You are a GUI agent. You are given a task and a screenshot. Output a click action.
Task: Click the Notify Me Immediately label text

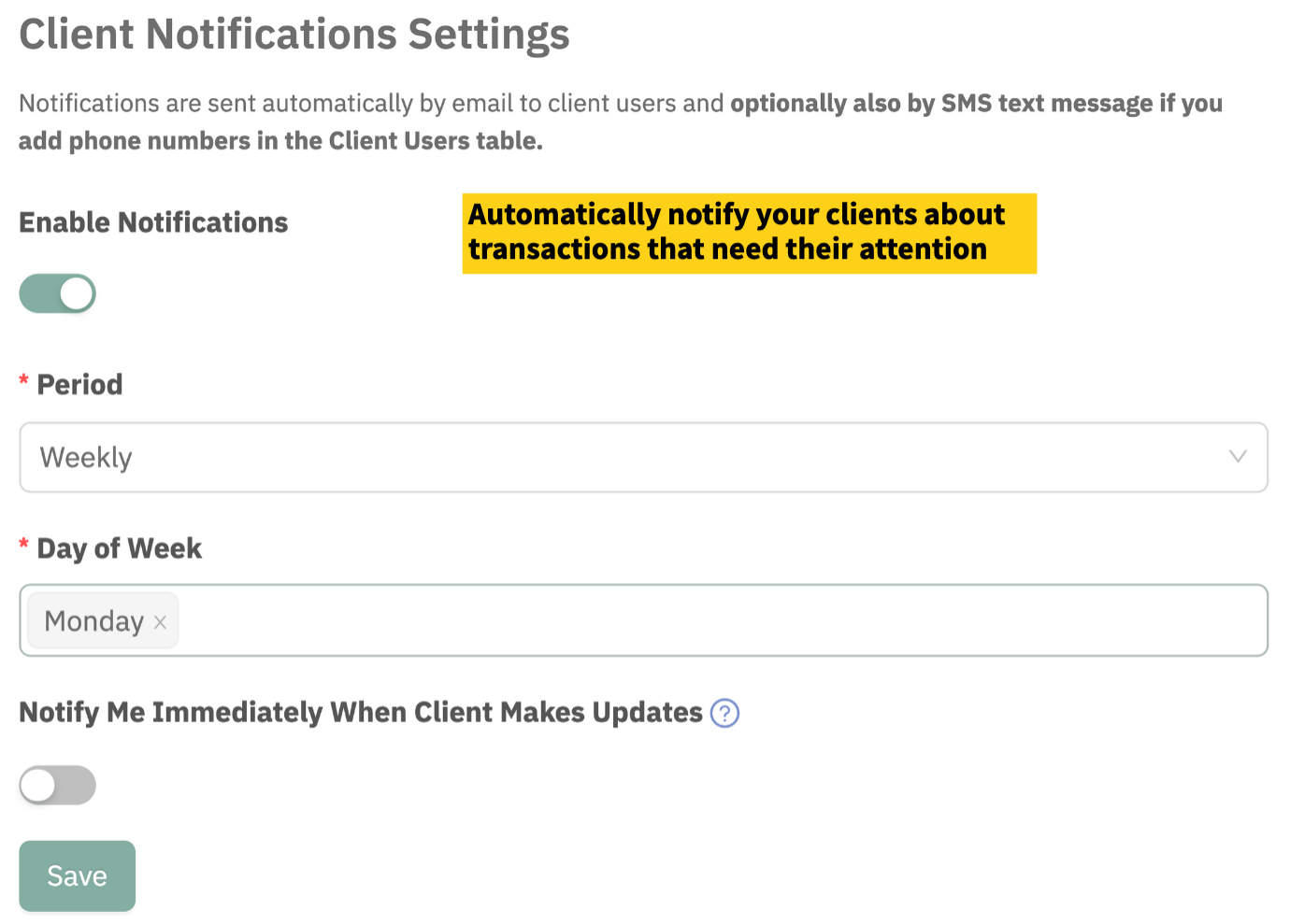click(x=360, y=712)
